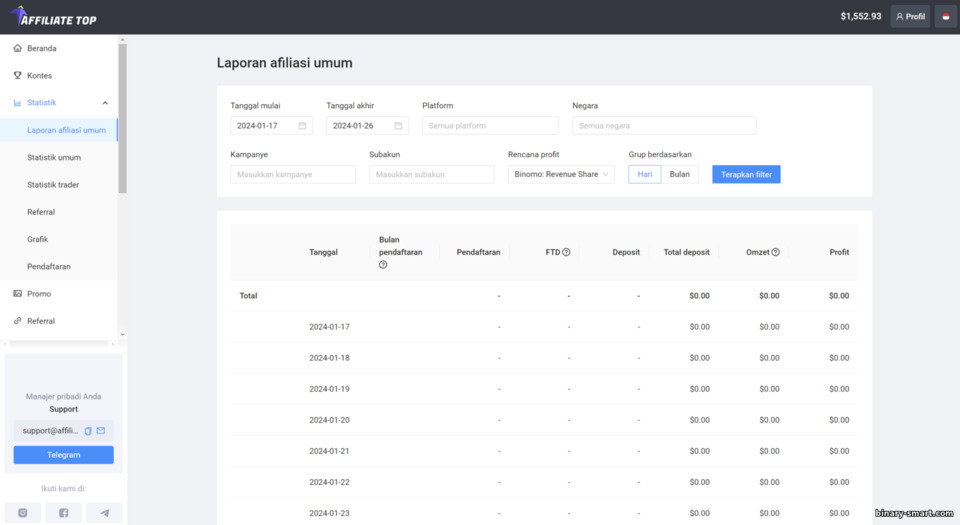Click the Tanggal mulai date field

coord(271,125)
